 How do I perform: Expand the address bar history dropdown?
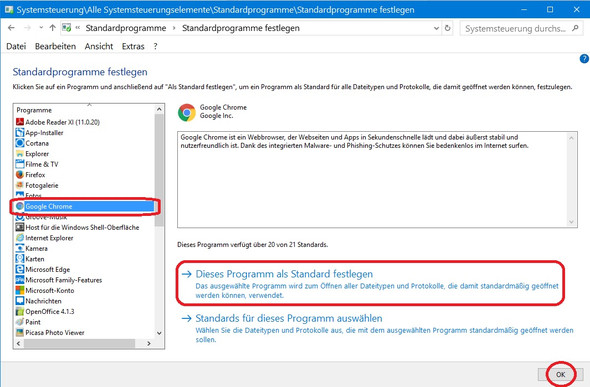pos(436,28)
